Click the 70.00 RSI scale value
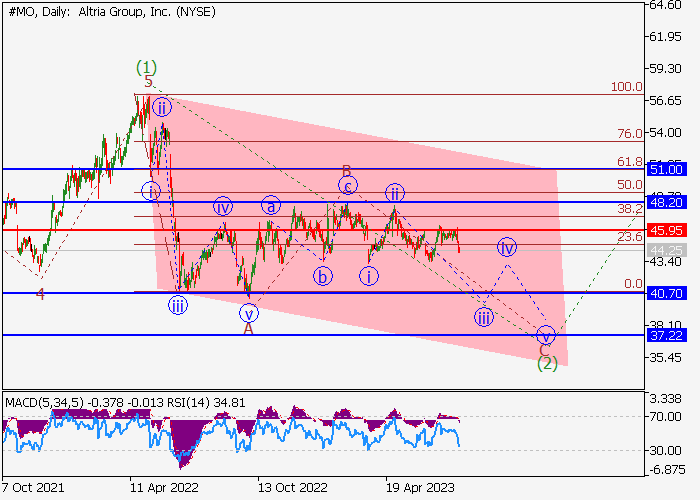The image size is (700, 500). [x=666, y=417]
